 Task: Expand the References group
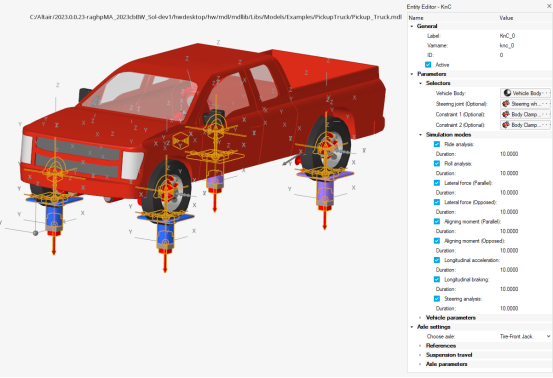click(420, 346)
